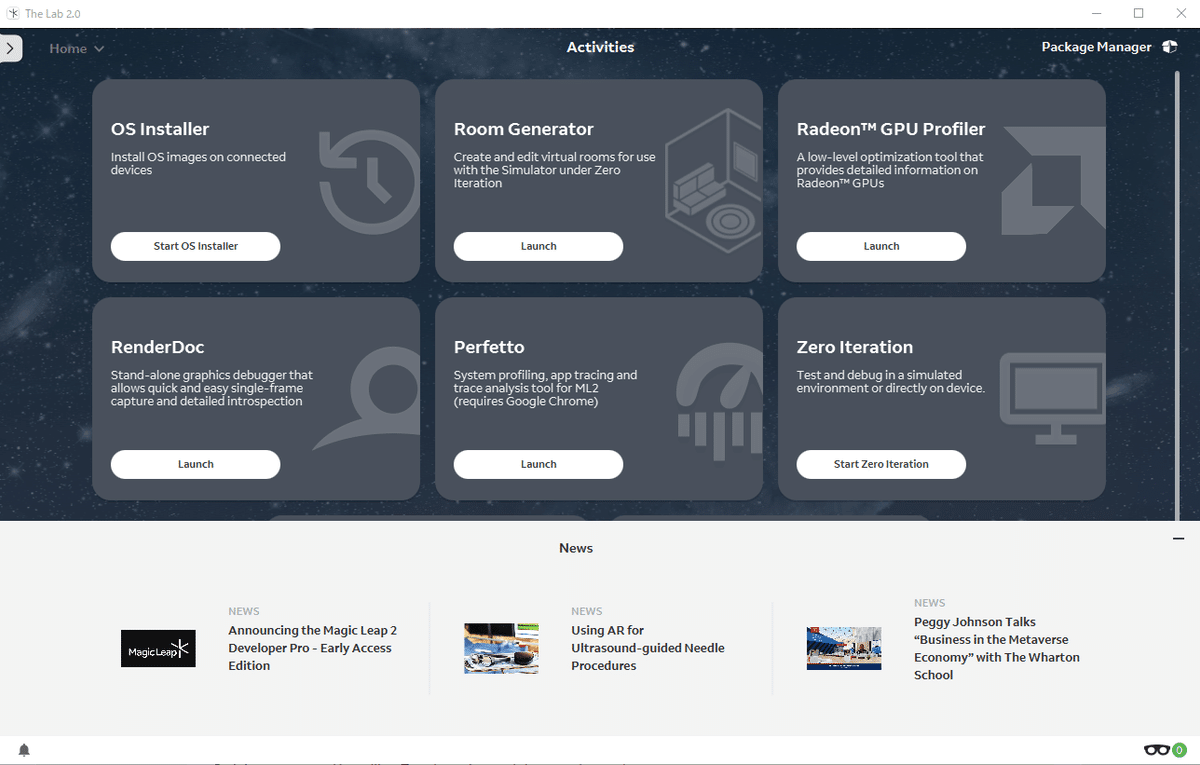The width and height of the screenshot is (1200, 765).
Task: Click the Radeon AMD logo icon
Action: click(1053, 180)
